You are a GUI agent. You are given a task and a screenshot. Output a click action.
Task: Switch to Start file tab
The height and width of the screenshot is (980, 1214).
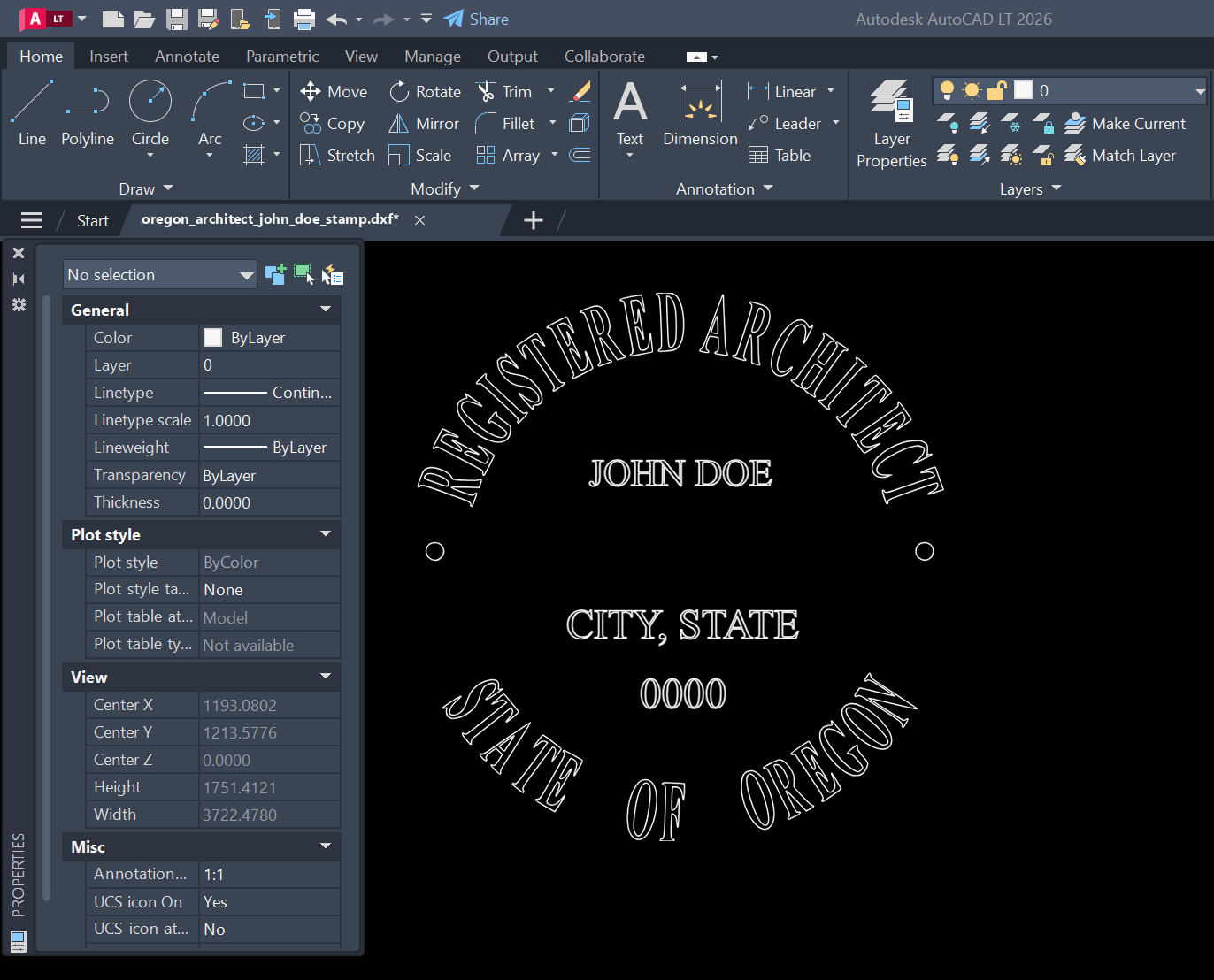coord(93,220)
